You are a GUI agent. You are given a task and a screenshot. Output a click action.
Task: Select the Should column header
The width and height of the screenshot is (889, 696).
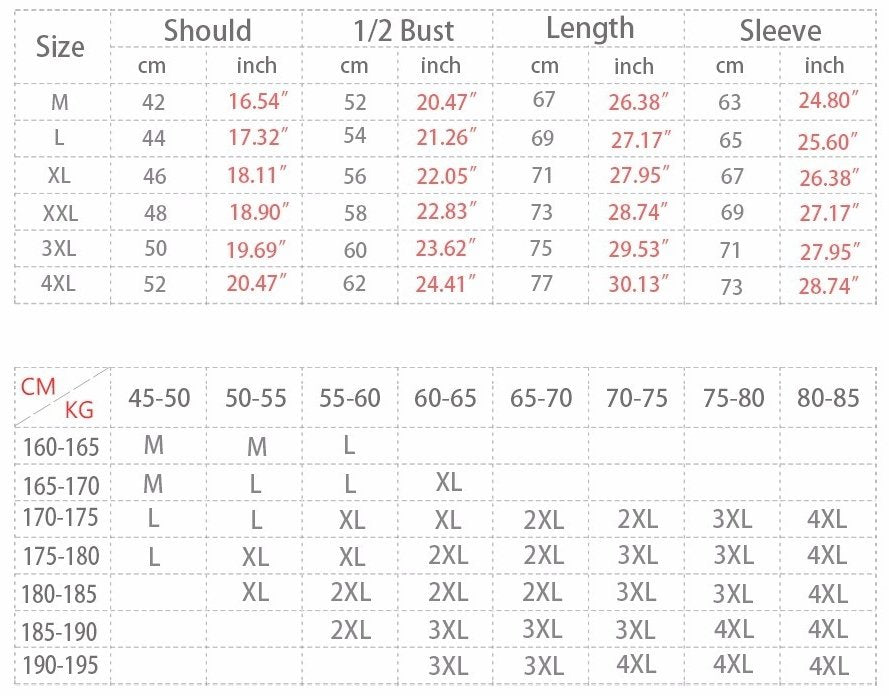point(207,30)
